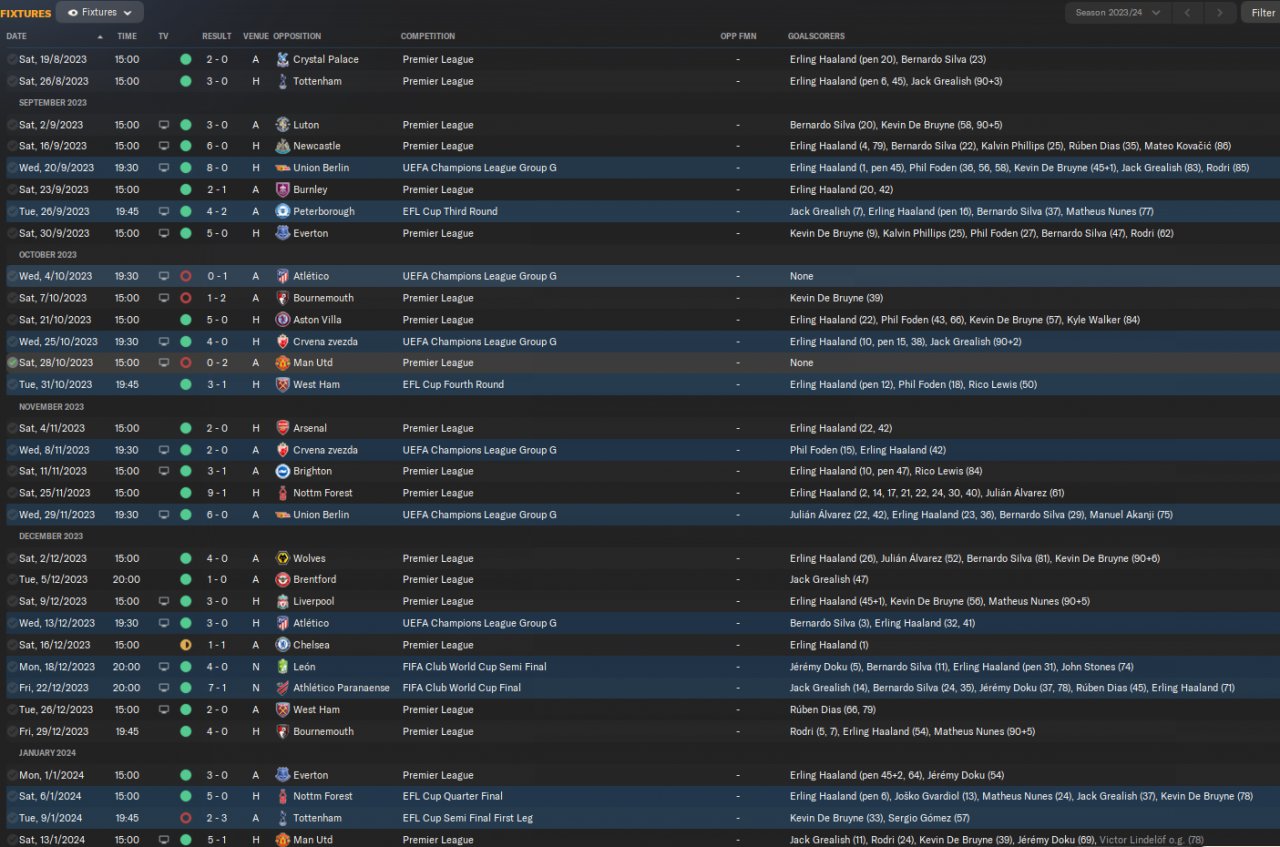This screenshot has width=1280, height=847.
Task: Click the 1 - 1 result against Chelsea
Action: 217,645
